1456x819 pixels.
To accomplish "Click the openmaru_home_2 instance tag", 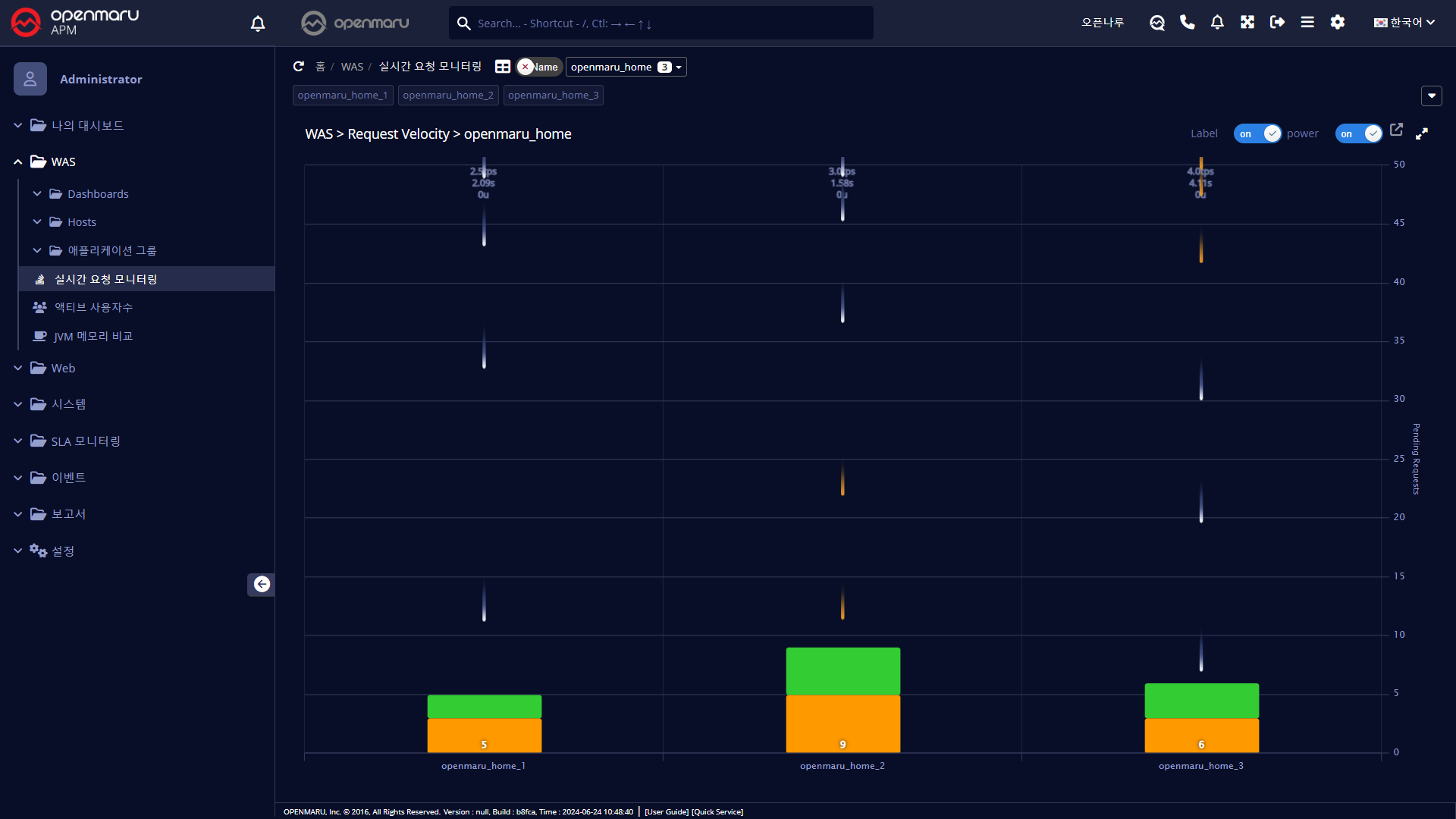I will [448, 95].
